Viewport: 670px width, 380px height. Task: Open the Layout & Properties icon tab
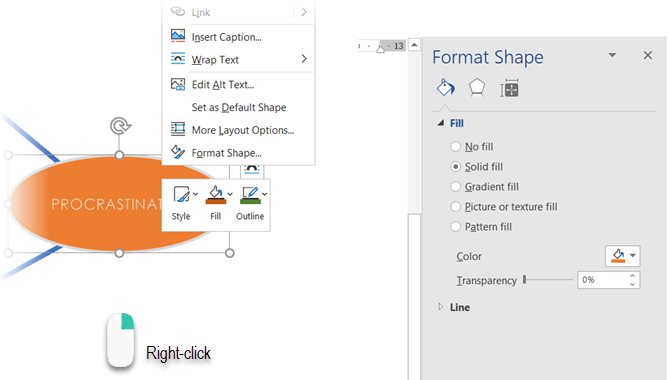tap(509, 88)
